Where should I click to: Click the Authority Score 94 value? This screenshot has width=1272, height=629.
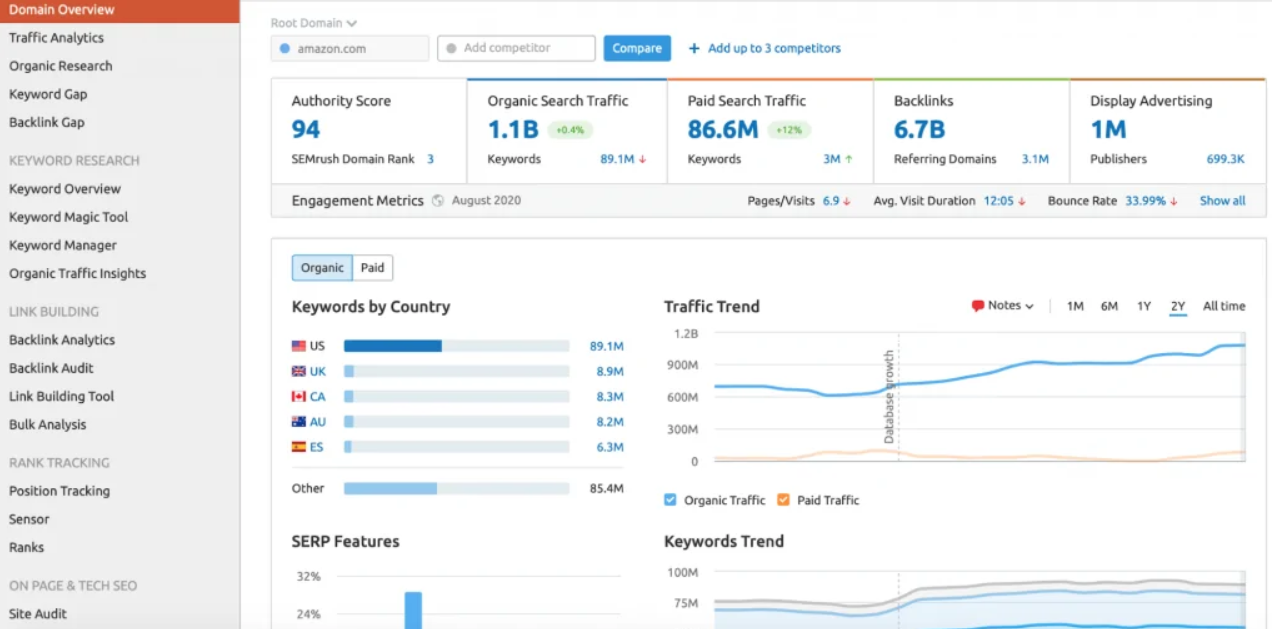(306, 130)
